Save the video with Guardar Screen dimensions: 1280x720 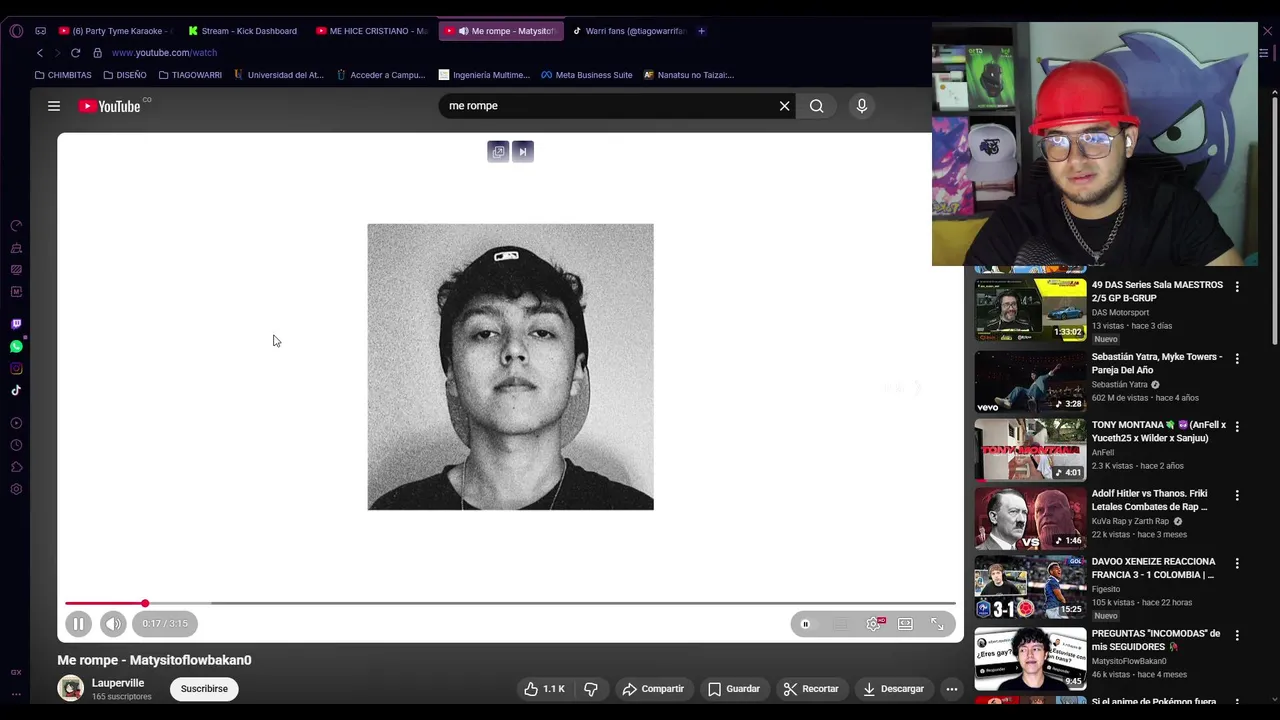[x=734, y=689]
